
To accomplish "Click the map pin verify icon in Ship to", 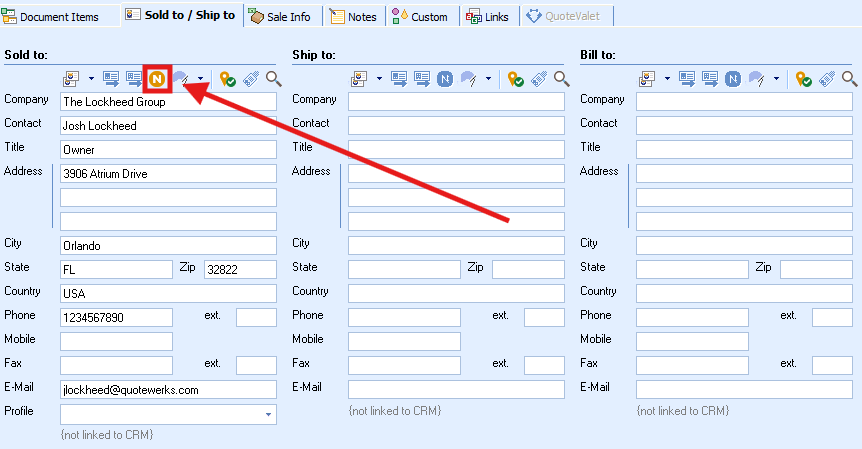I will click(x=516, y=79).
